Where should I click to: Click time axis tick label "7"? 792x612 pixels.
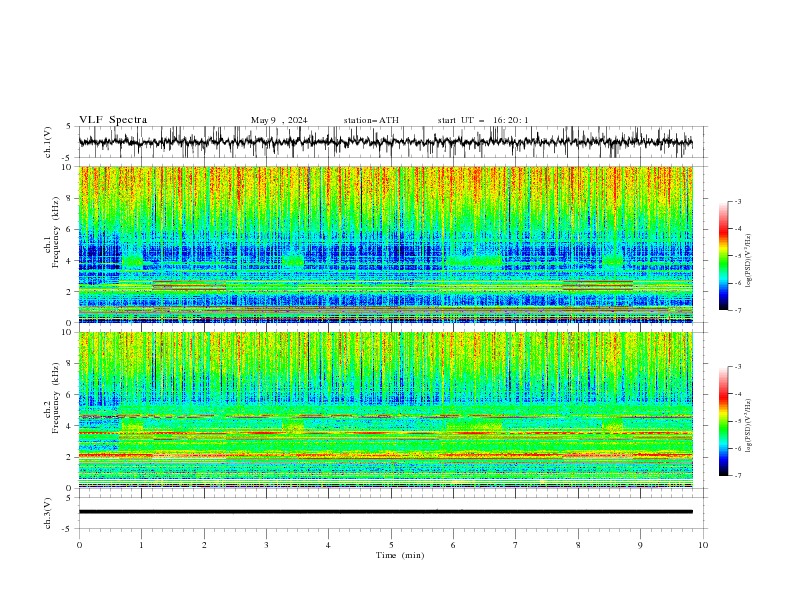[516, 545]
